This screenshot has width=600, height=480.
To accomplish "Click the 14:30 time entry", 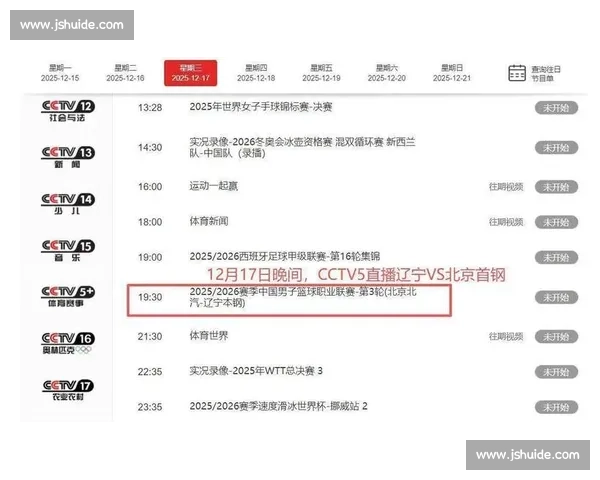I will [150, 147].
